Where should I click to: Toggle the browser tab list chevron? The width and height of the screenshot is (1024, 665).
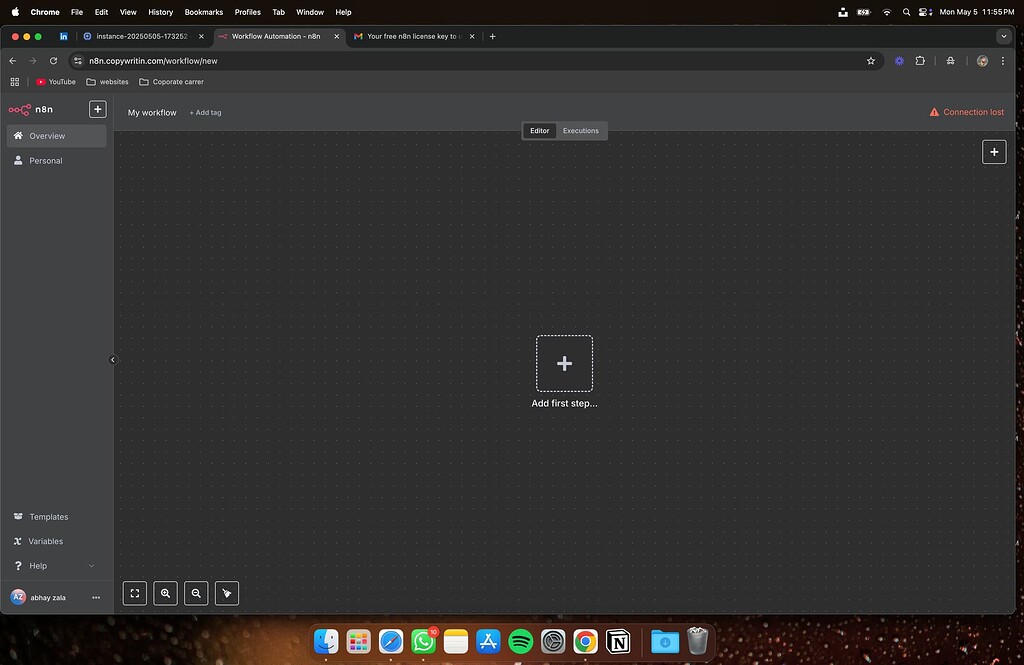1003,36
